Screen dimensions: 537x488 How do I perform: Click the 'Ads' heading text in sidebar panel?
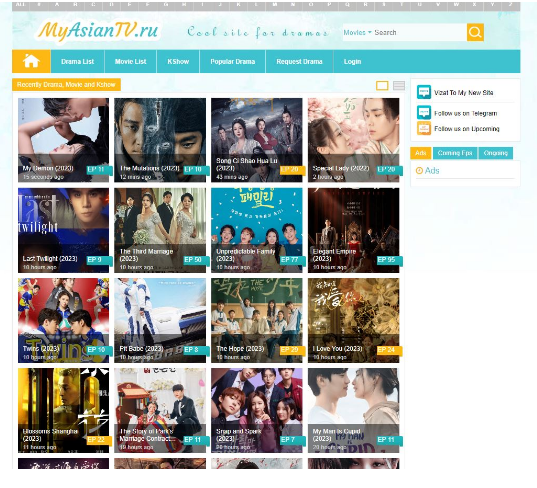(432, 171)
